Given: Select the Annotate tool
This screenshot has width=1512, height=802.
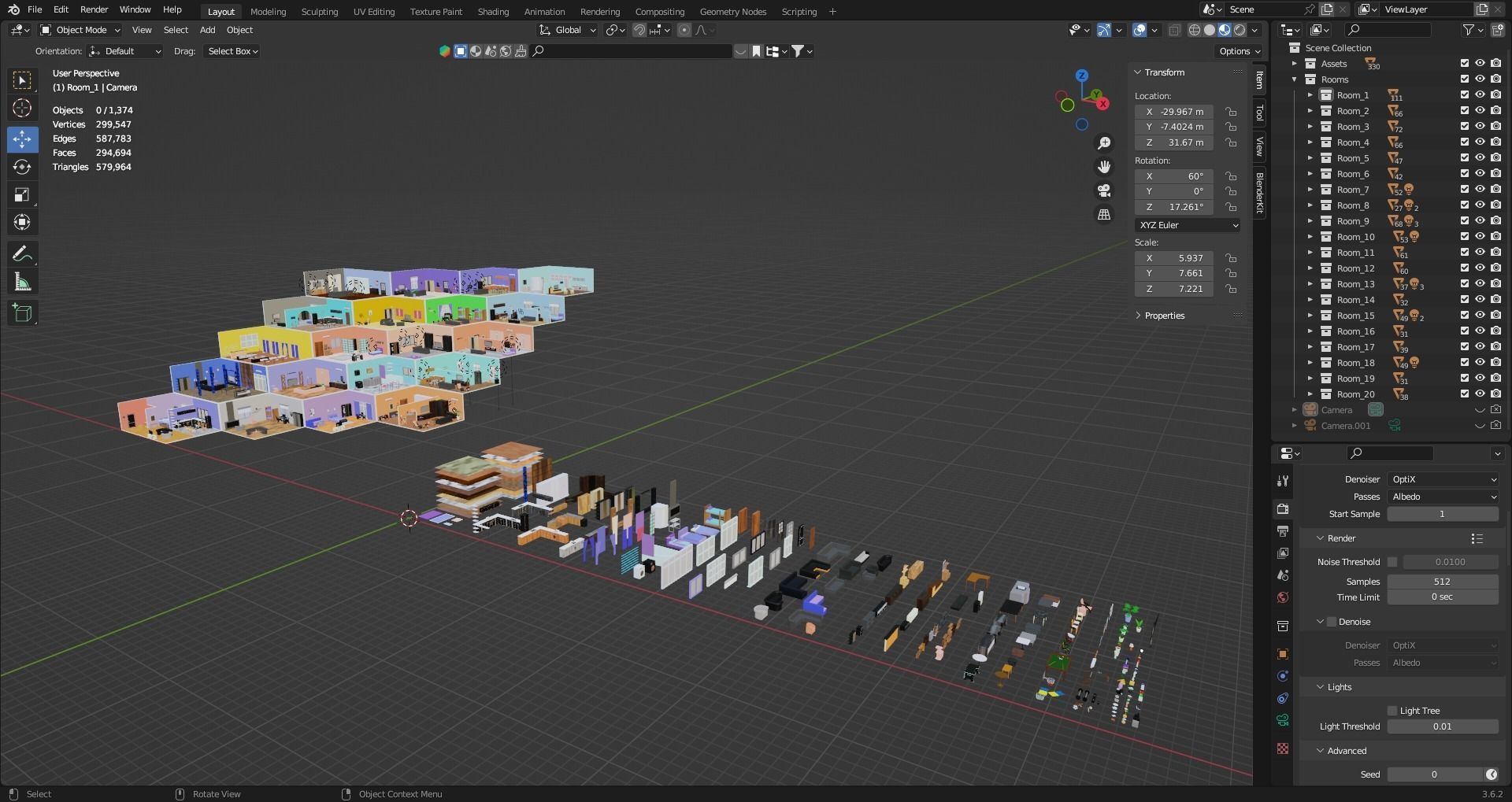Looking at the screenshot, I should 22,253.
